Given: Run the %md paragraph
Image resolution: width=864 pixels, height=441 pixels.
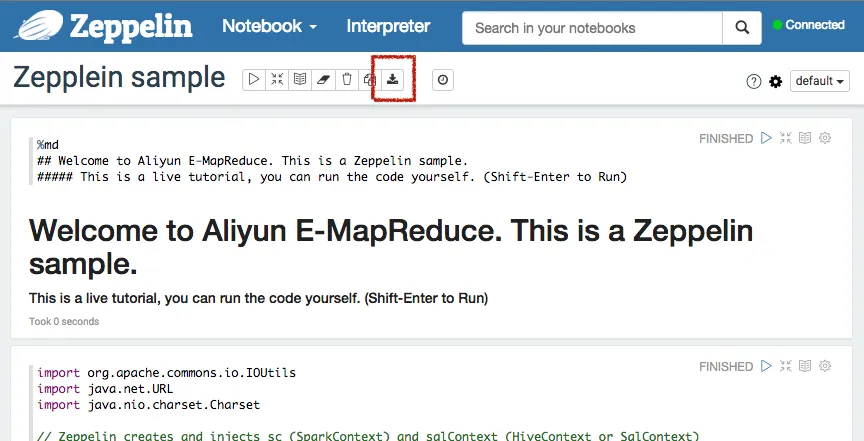Looking at the screenshot, I should click(766, 138).
